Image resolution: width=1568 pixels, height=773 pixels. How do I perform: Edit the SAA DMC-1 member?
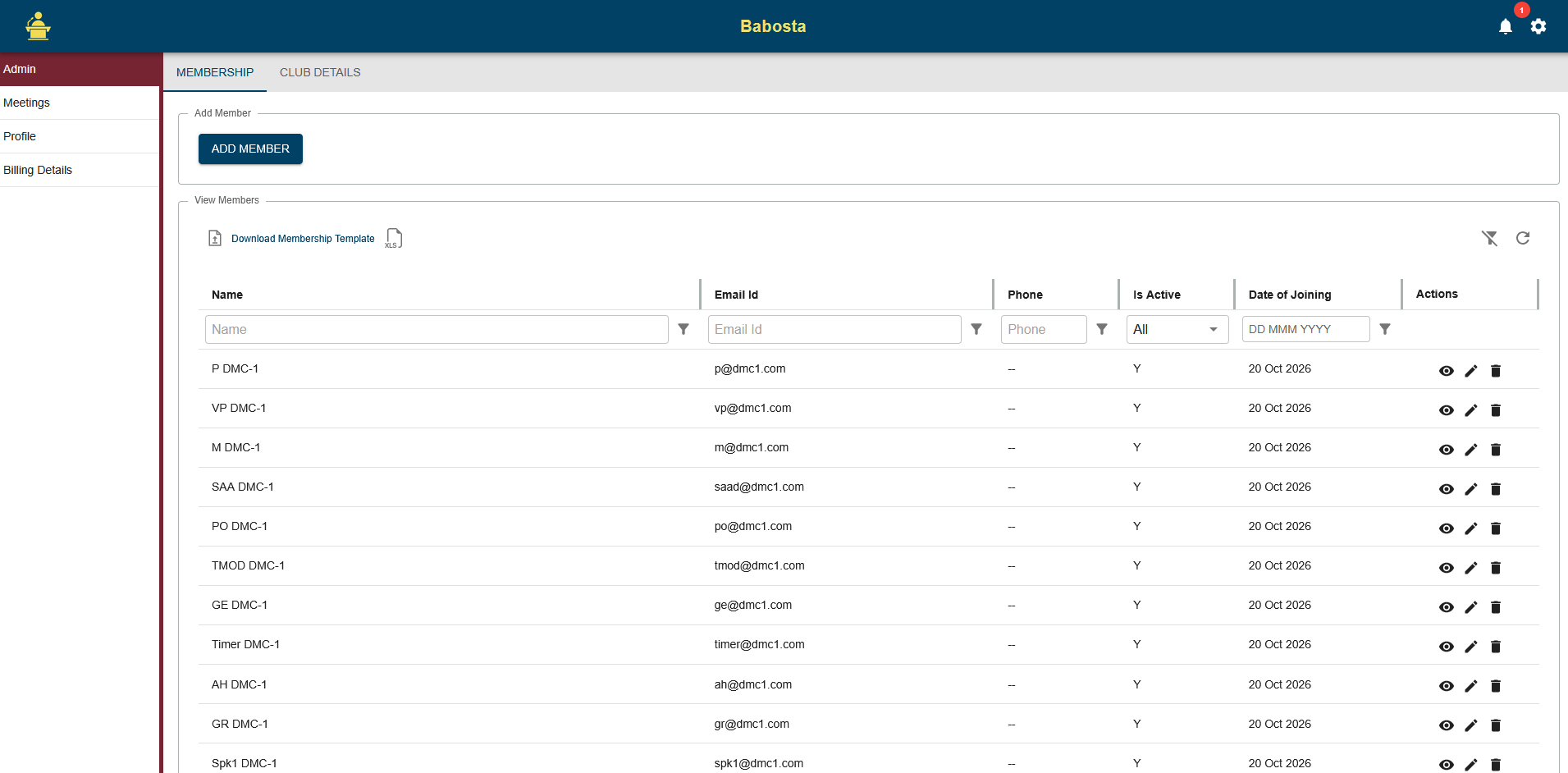1471,489
